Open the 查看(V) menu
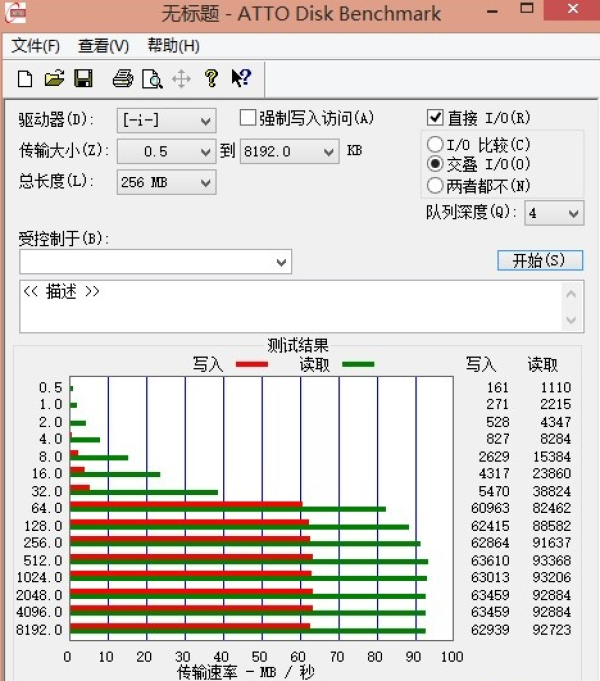Viewport: 600px width, 681px height. pos(103,46)
